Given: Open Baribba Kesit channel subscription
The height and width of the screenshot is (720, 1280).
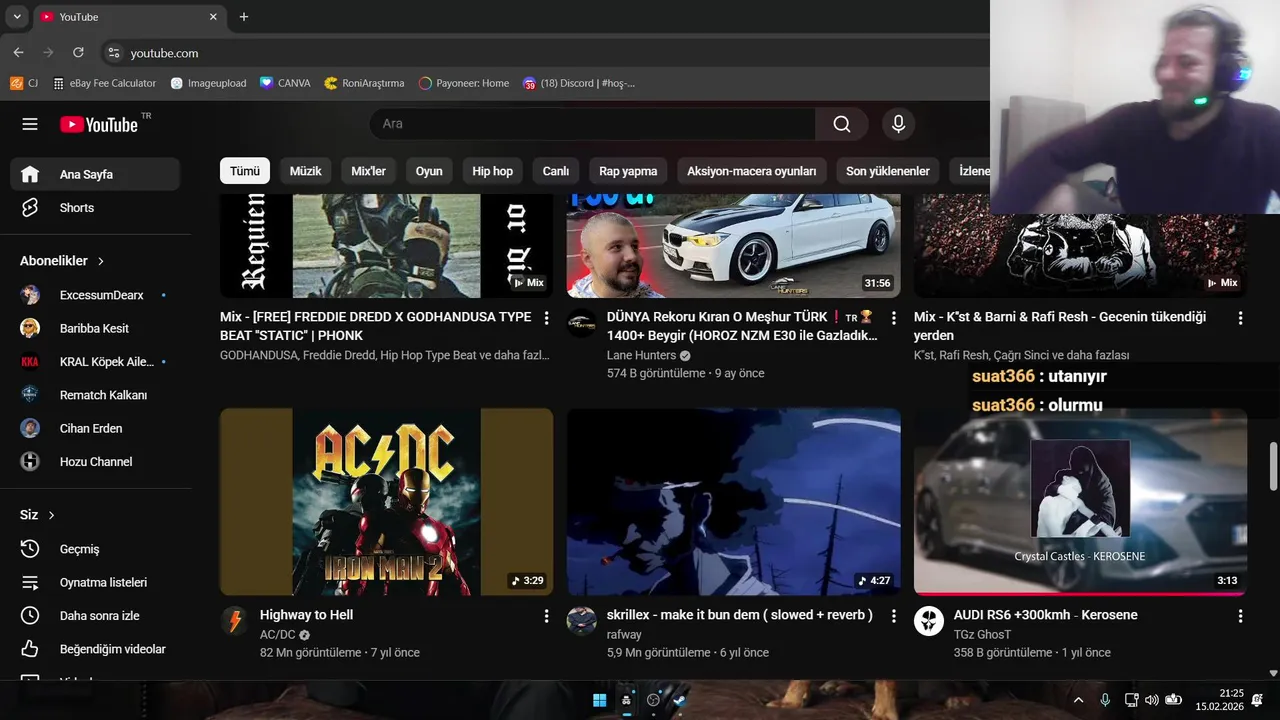Looking at the screenshot, I should (x=95, y=328).
